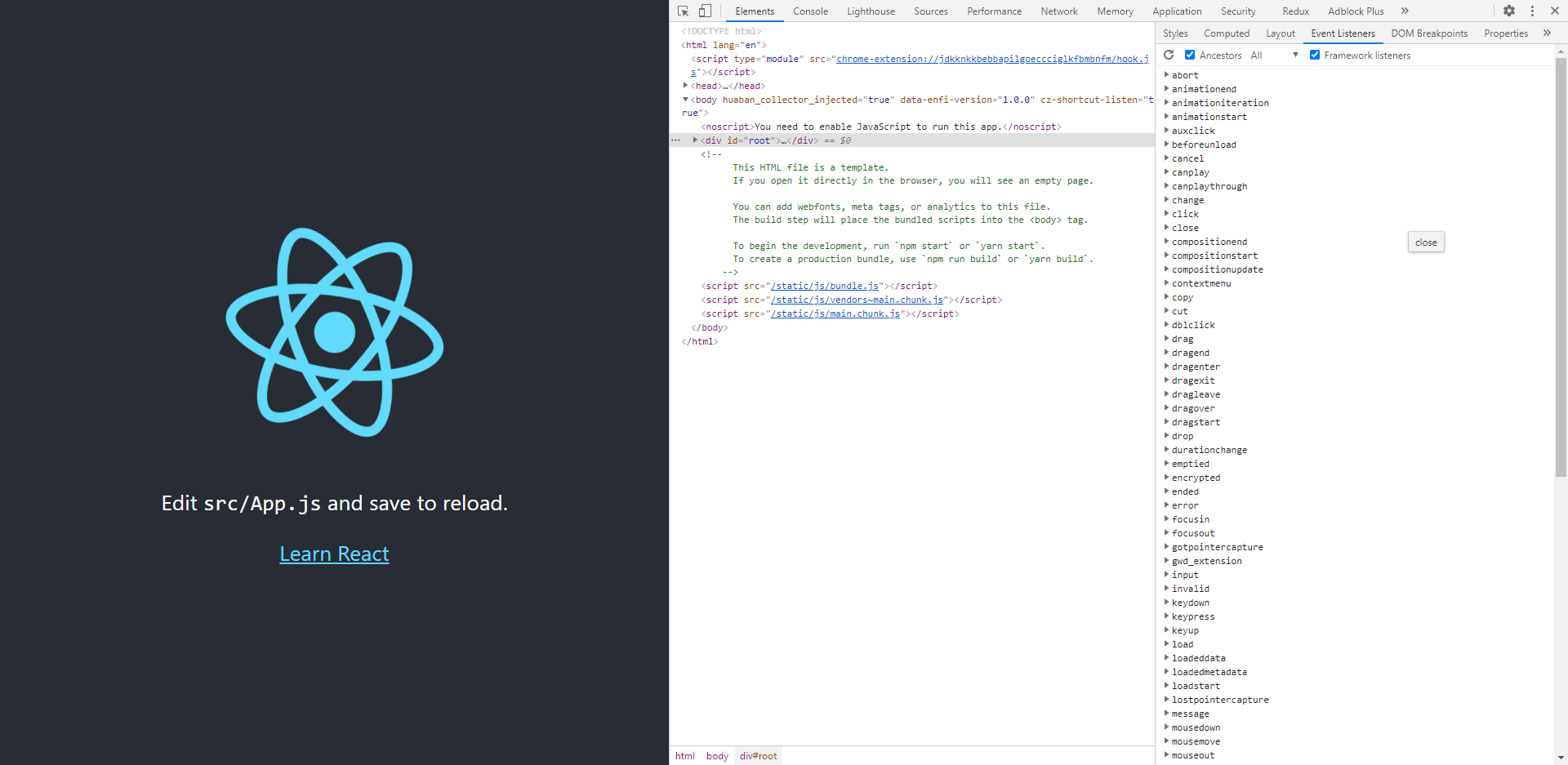Switch to the Styles sidebar tab

[x=1175, y=33]
